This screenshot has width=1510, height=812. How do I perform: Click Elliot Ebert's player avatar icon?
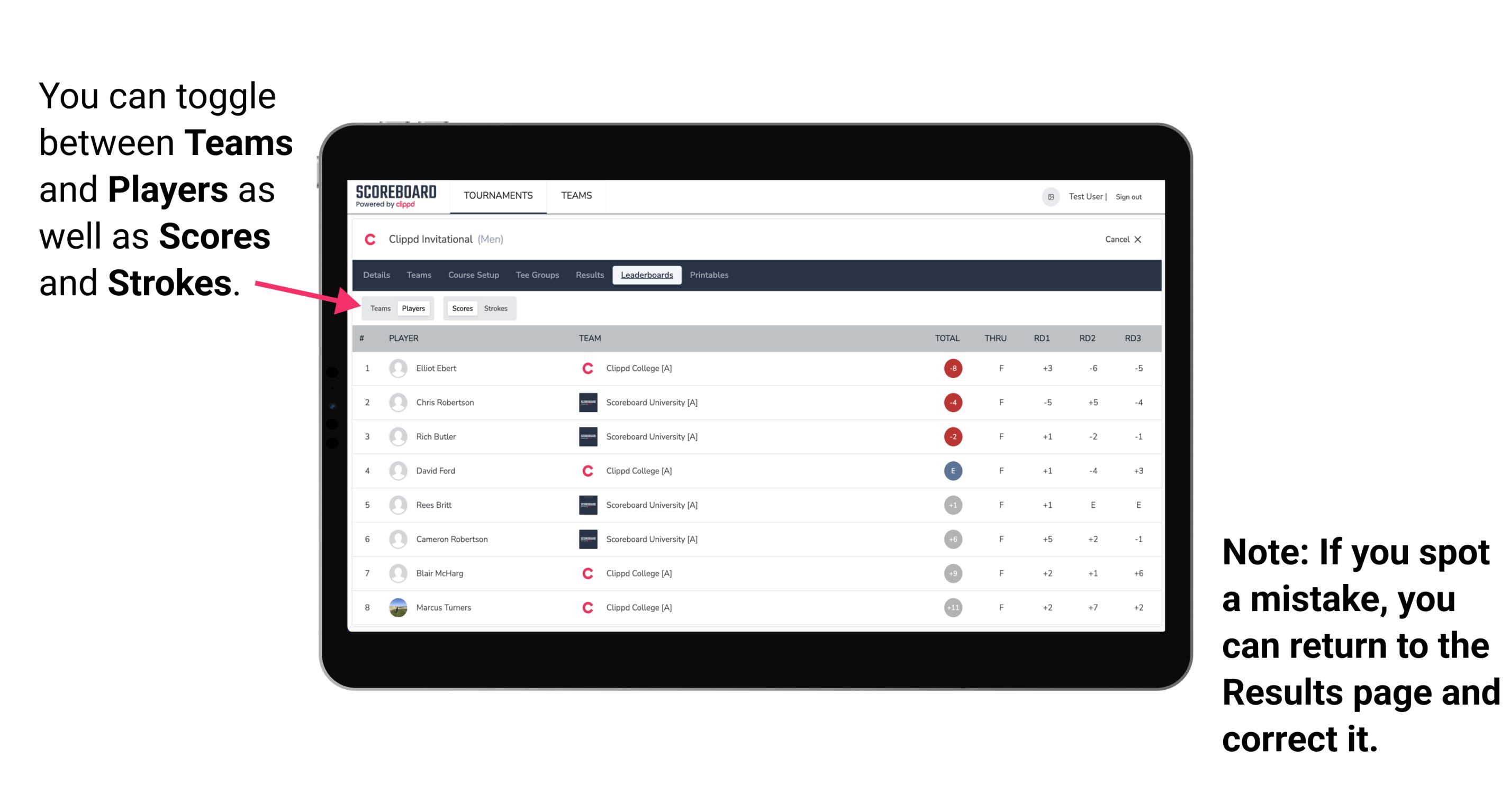398,368
